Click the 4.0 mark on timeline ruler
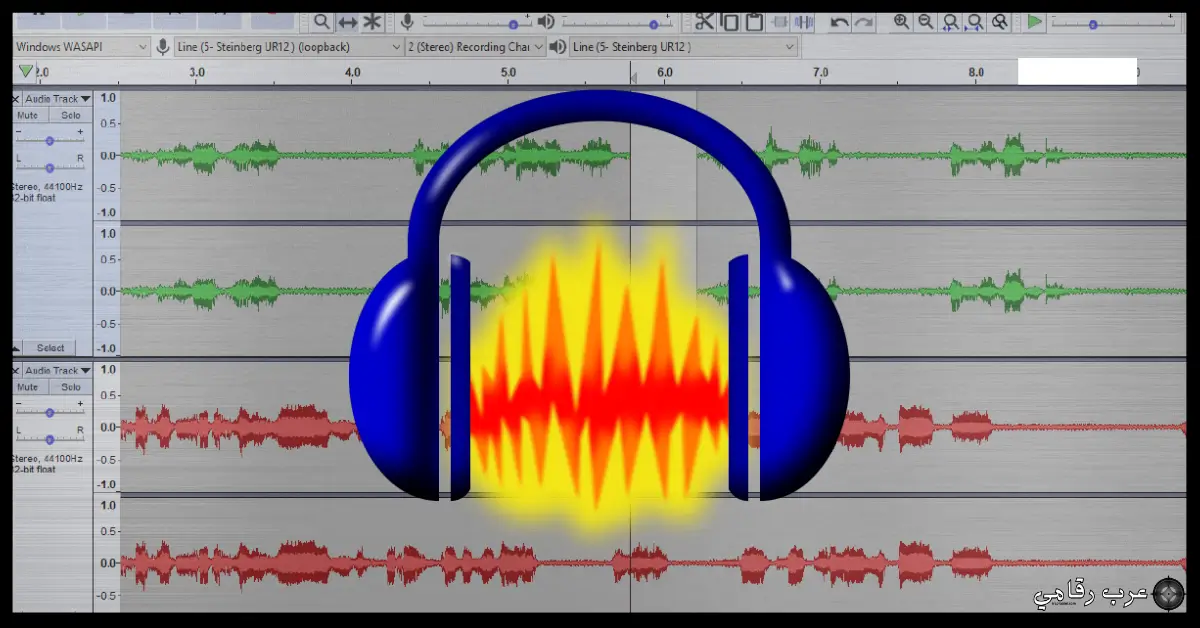1200x628 pixels. pyautogui.click(x=353, y=72)
